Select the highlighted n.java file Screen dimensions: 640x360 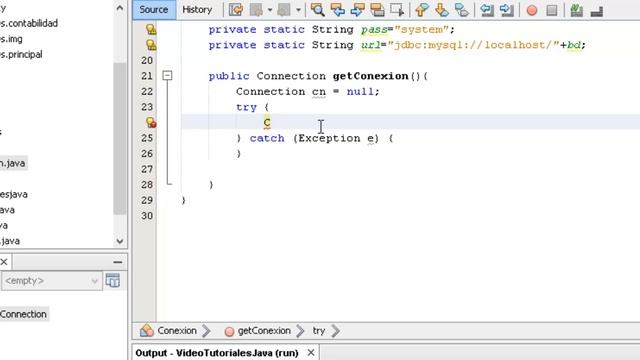coord(13,163)
